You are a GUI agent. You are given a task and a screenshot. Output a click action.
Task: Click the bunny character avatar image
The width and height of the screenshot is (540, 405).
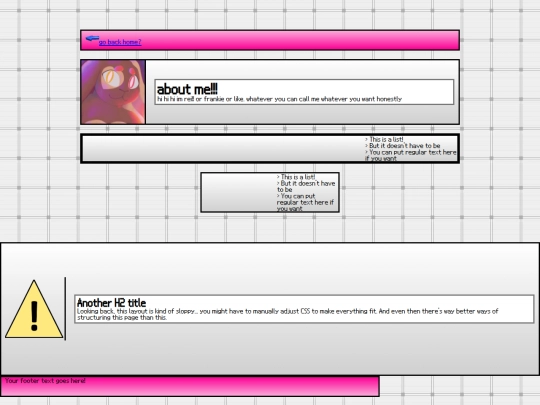click(113, 92)
